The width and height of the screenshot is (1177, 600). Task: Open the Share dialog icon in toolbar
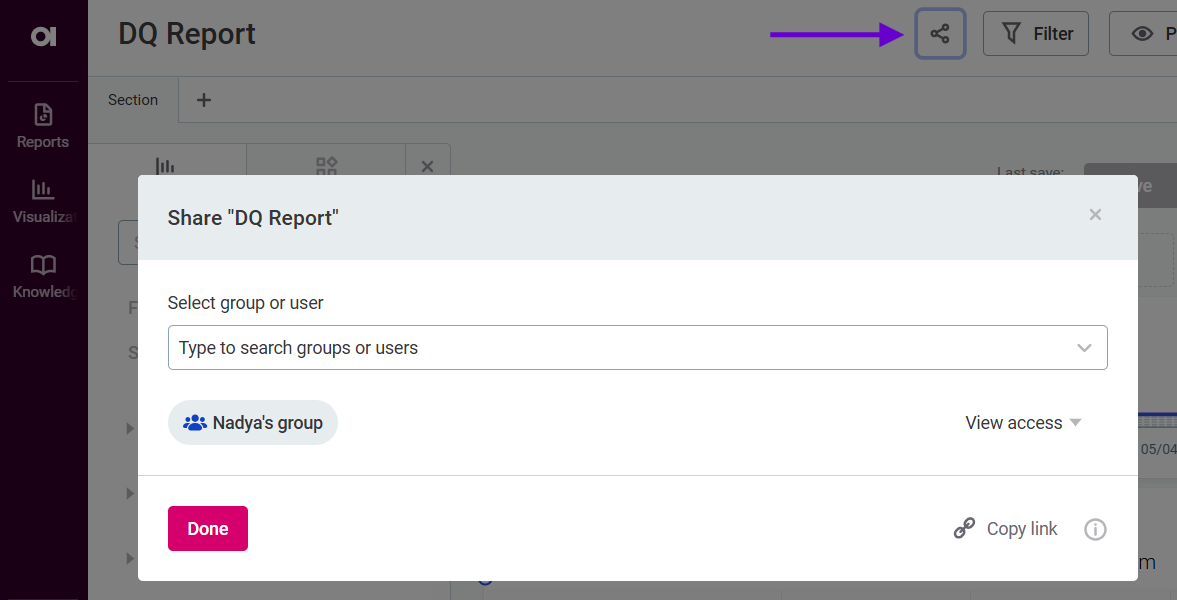point(940,33)
